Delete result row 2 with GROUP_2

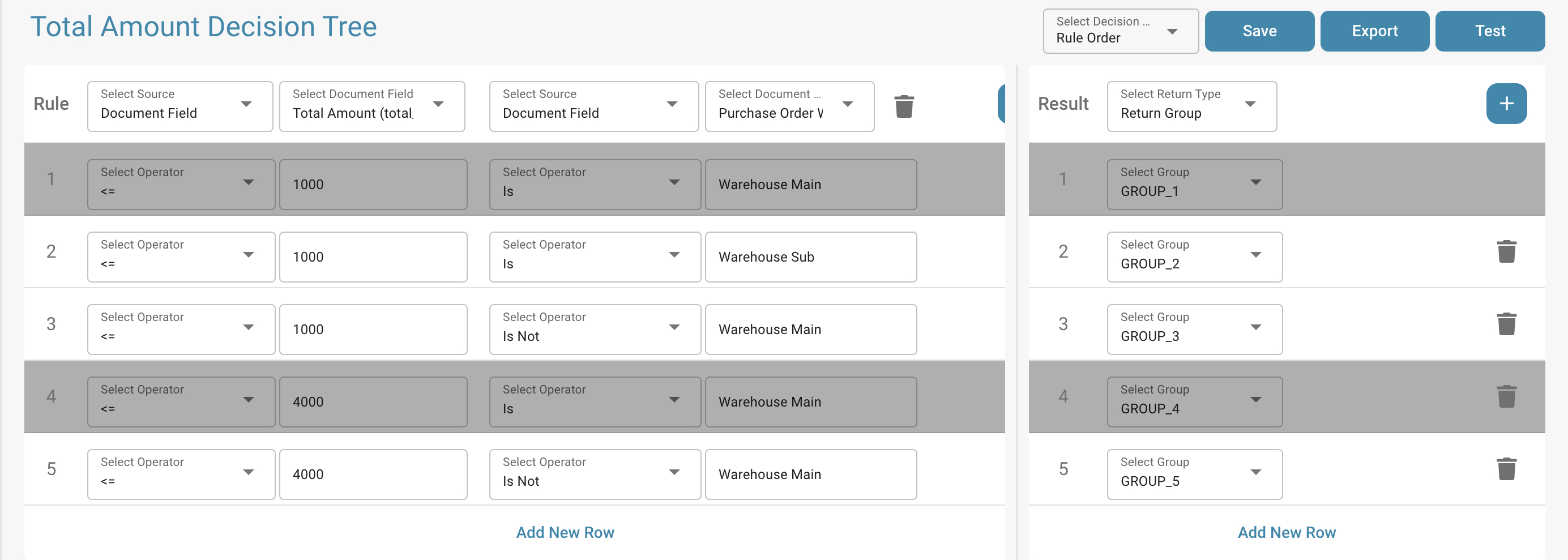pyautogui.click(x=1506, y=251)
